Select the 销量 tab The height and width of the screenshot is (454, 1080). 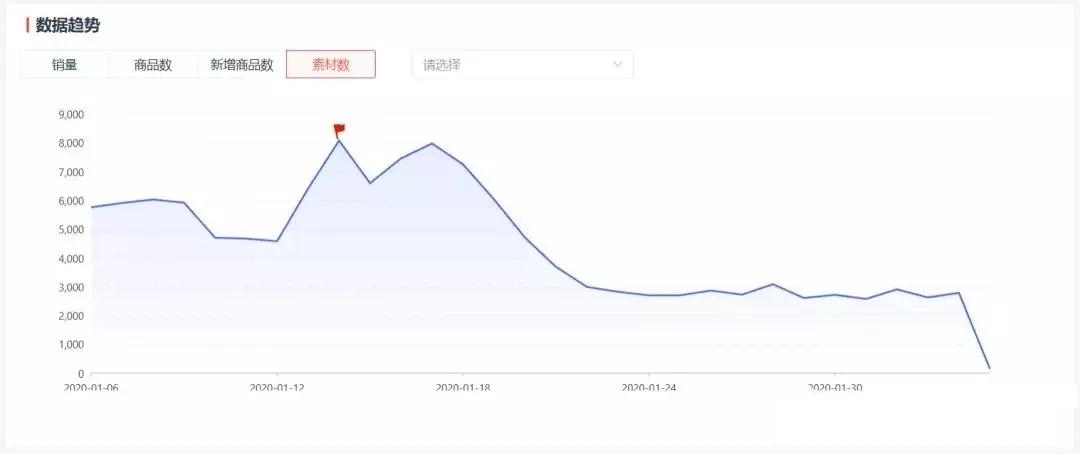pyautogui.click(x=65, y=65)
